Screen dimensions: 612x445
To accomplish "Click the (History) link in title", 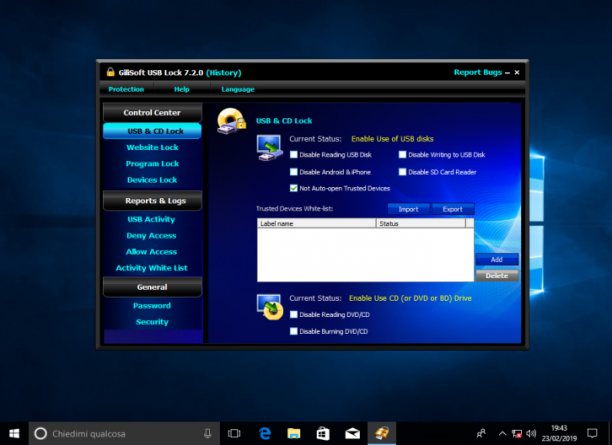I will tap(224, 73).
